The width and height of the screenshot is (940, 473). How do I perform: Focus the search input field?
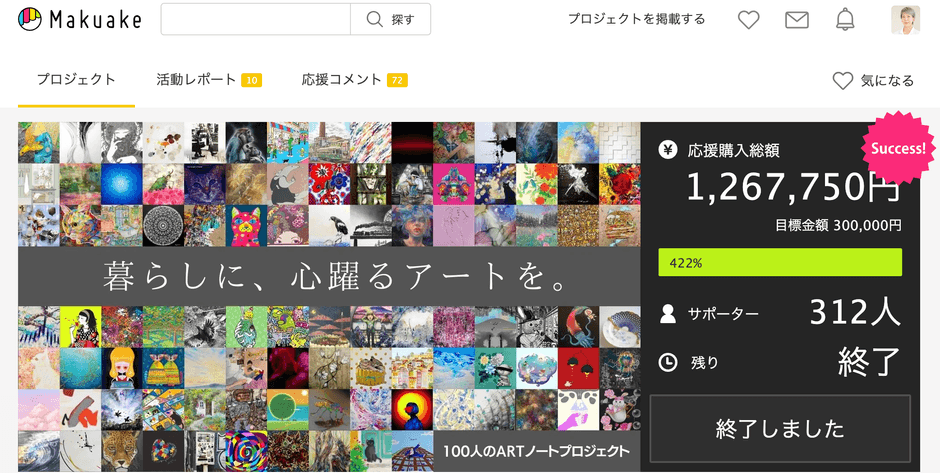(255, 19)
